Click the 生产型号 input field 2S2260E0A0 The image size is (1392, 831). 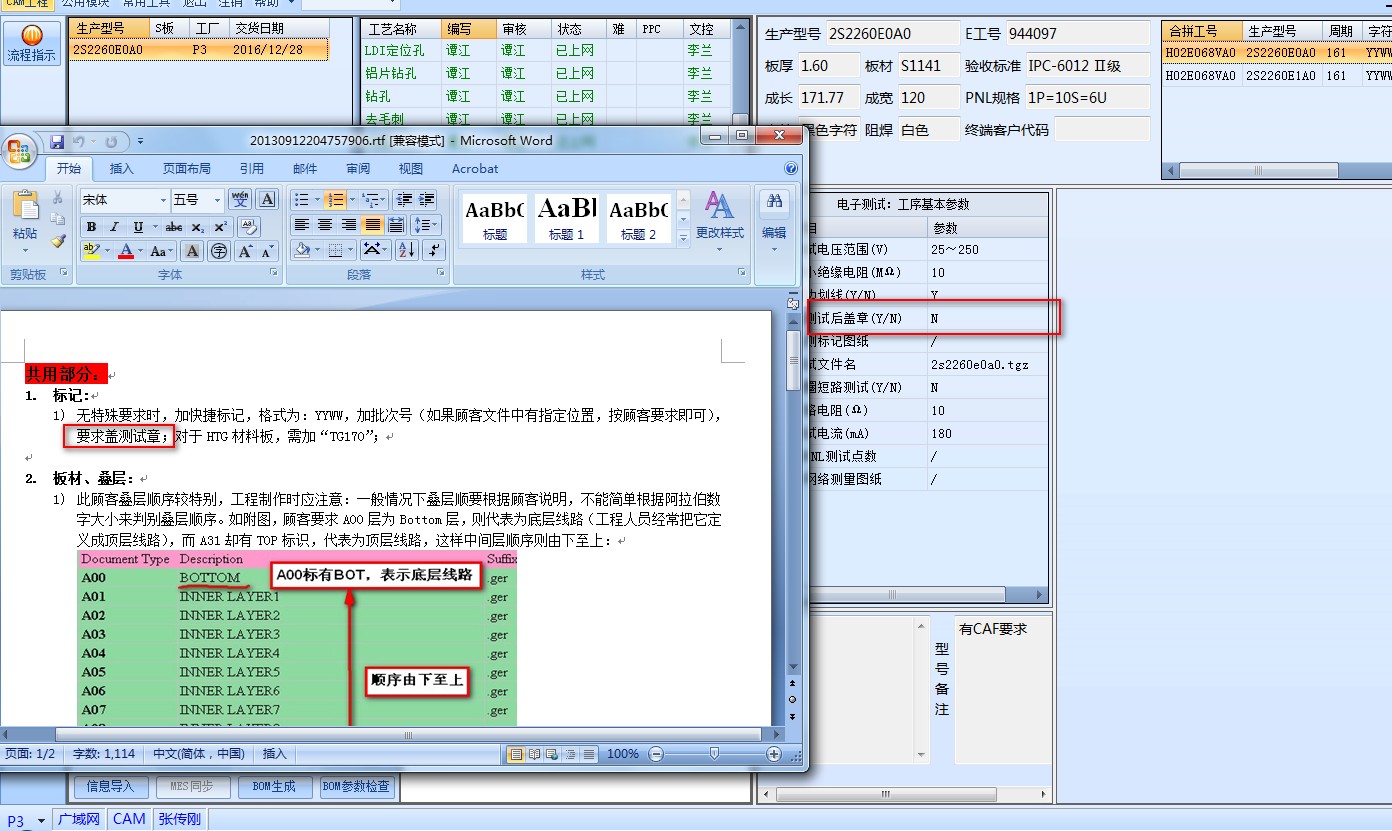[893, 34]
